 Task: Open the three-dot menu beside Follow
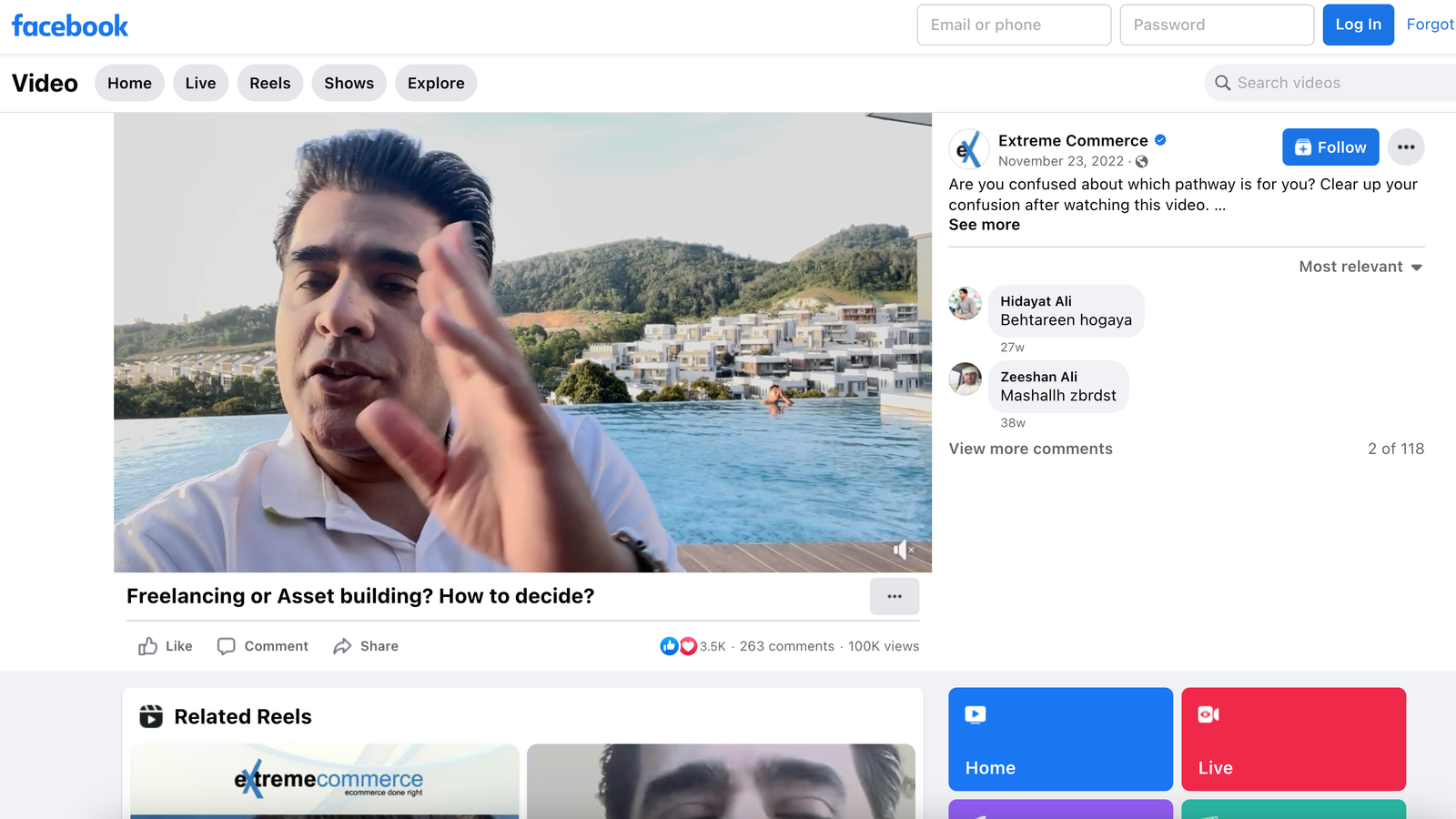point(1405,147)
